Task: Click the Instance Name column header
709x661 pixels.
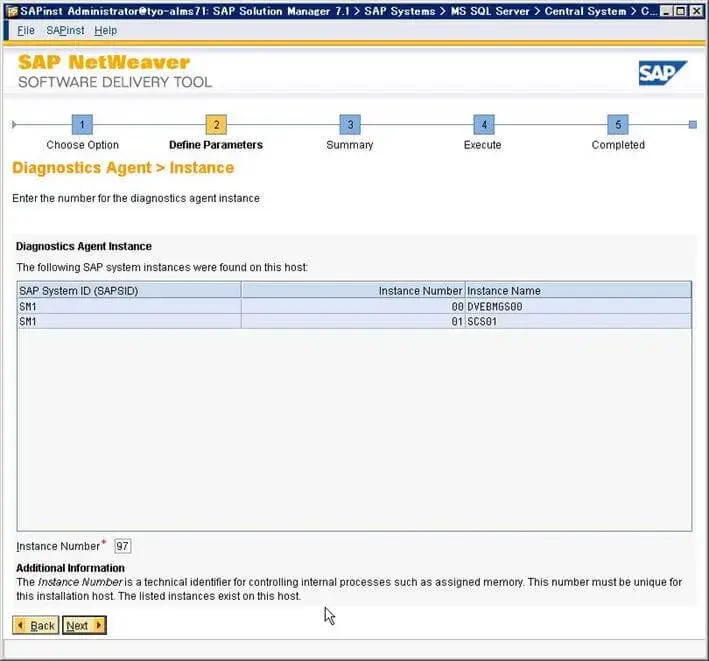Action: pyautogui.click(x=578, y=290)
